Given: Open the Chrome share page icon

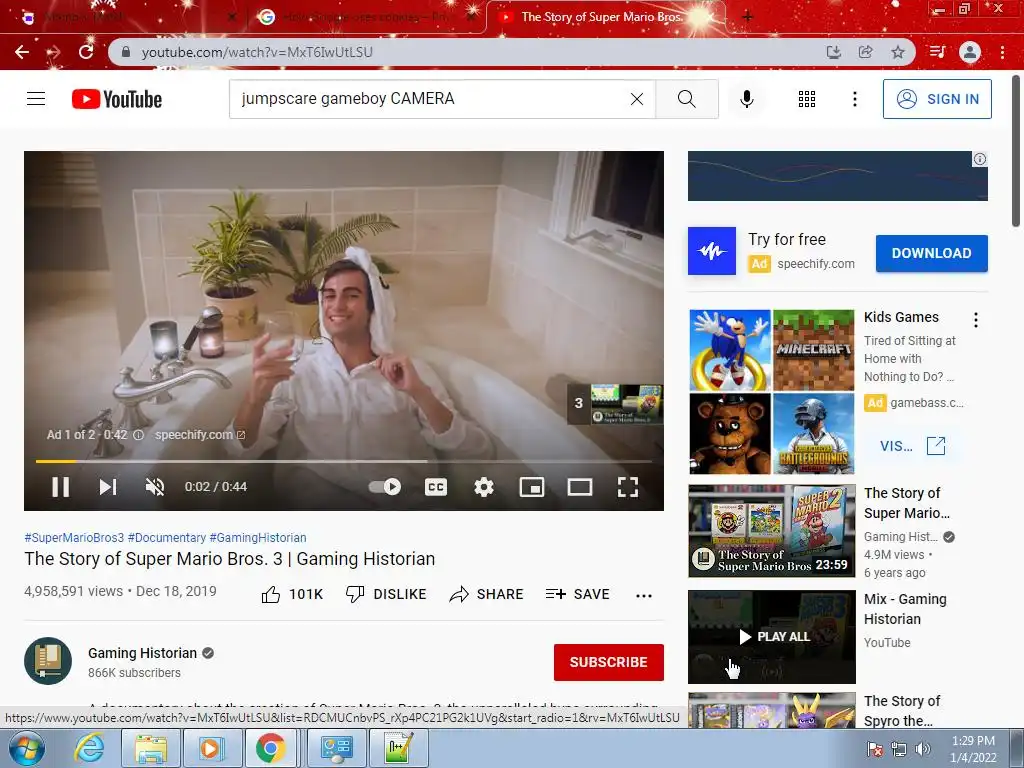Looking at the screenshot, I should (x=865, y=52).
